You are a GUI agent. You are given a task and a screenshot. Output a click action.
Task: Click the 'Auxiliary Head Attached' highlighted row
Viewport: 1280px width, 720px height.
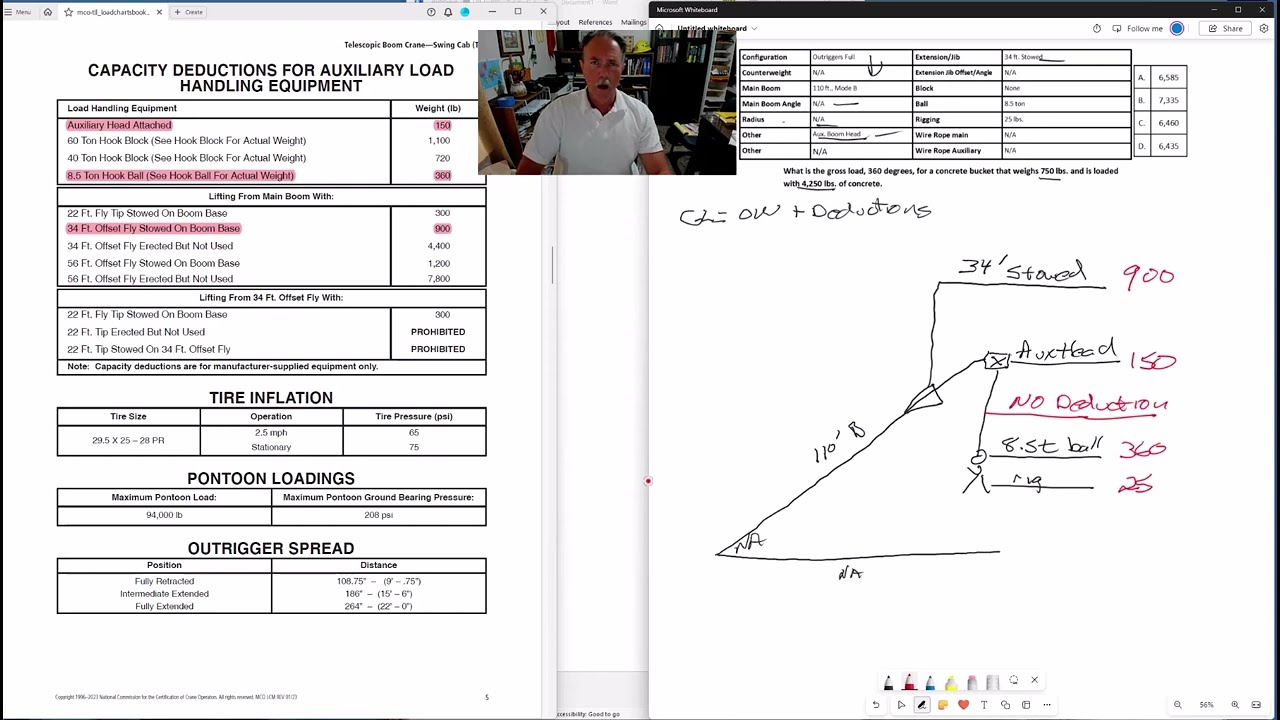point(119,125)
